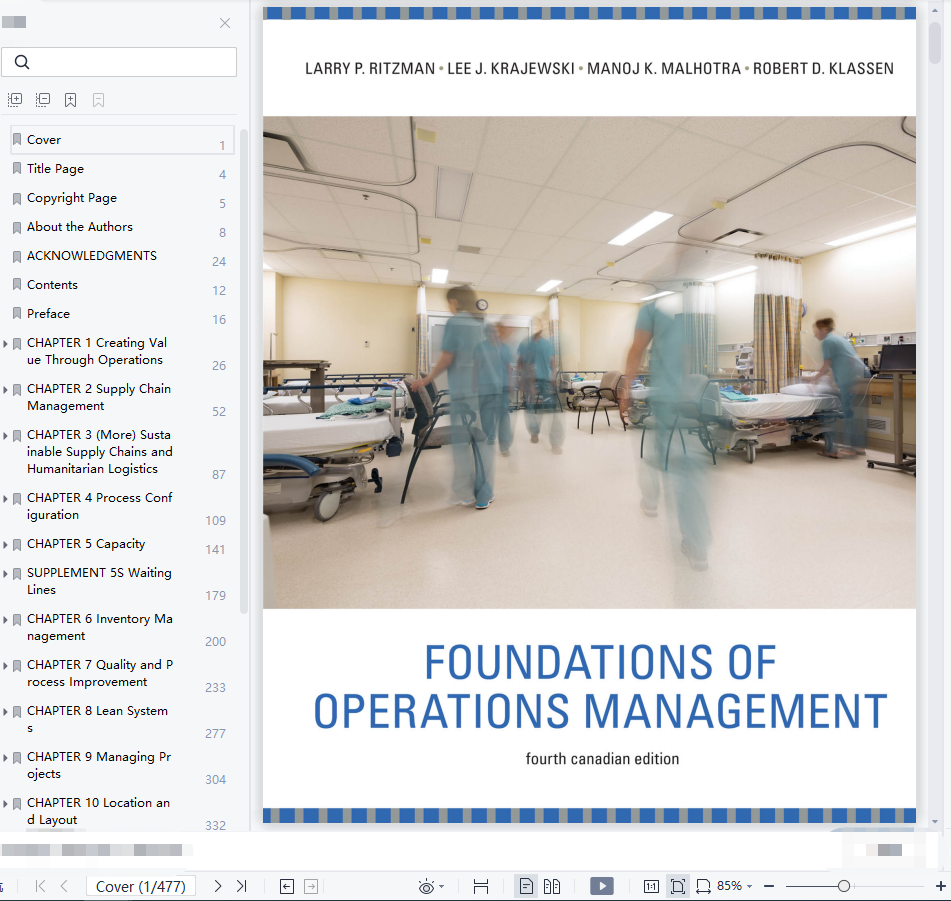Start the slideshow play mode
This screenshot has width=951, height=901.
(602, 886)
